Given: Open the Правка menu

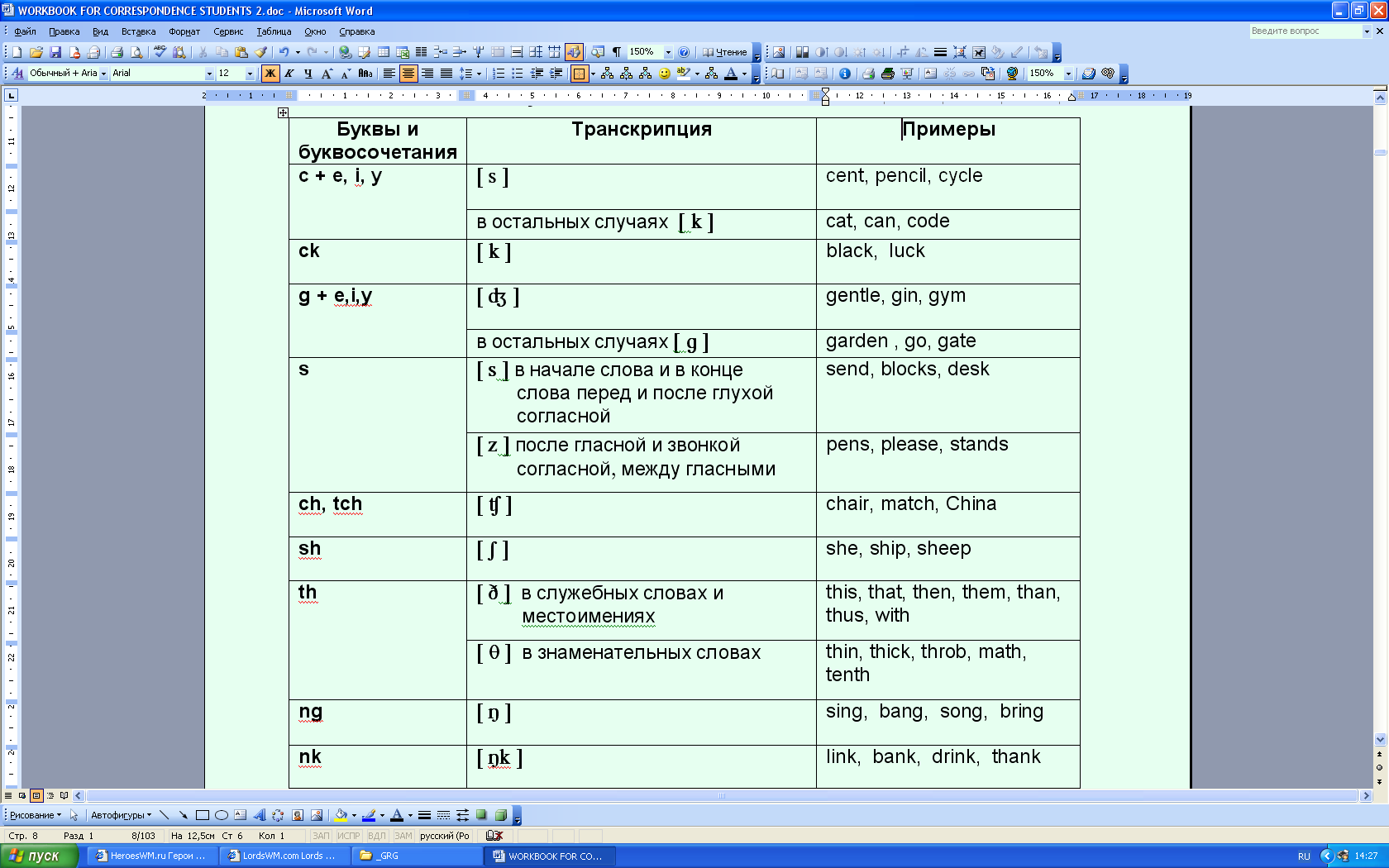Looking at the screenshot, I should tap(64, 31).
